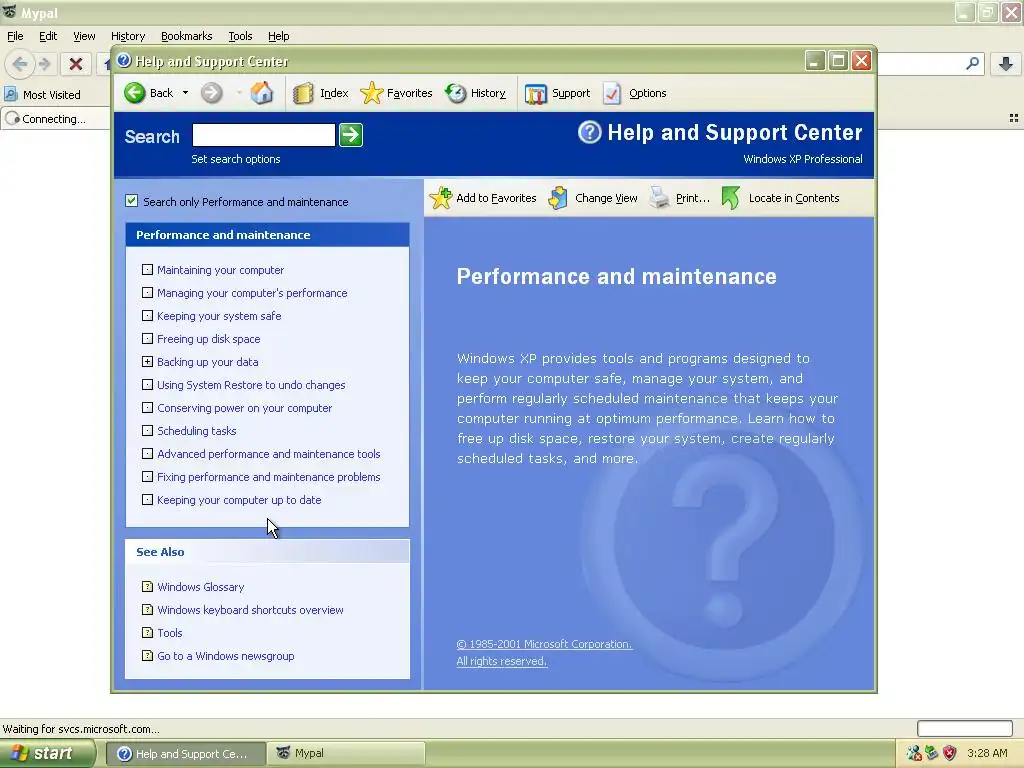Open Mypal History menu

coord(128,36)
